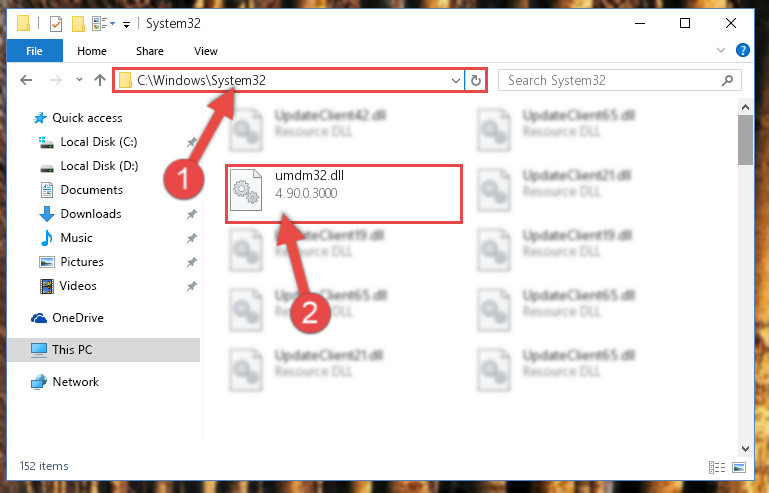
Task: Open the recent locations dropdown arrow
Action: pyautogui.click(x=79, y=79)
